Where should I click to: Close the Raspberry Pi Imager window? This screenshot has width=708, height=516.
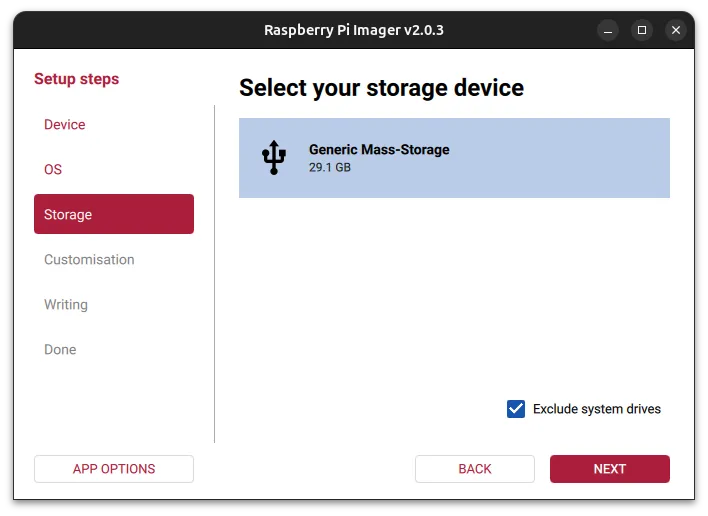[675, 30]
